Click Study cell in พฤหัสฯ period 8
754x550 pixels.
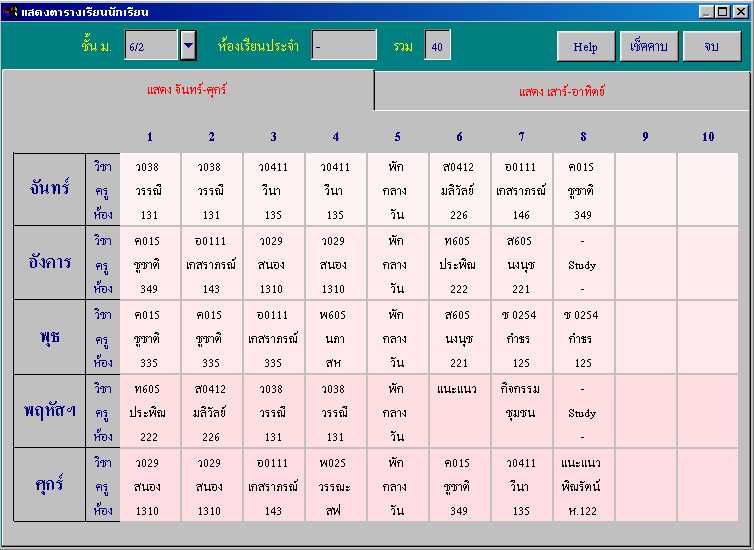(x=582, y=413)
